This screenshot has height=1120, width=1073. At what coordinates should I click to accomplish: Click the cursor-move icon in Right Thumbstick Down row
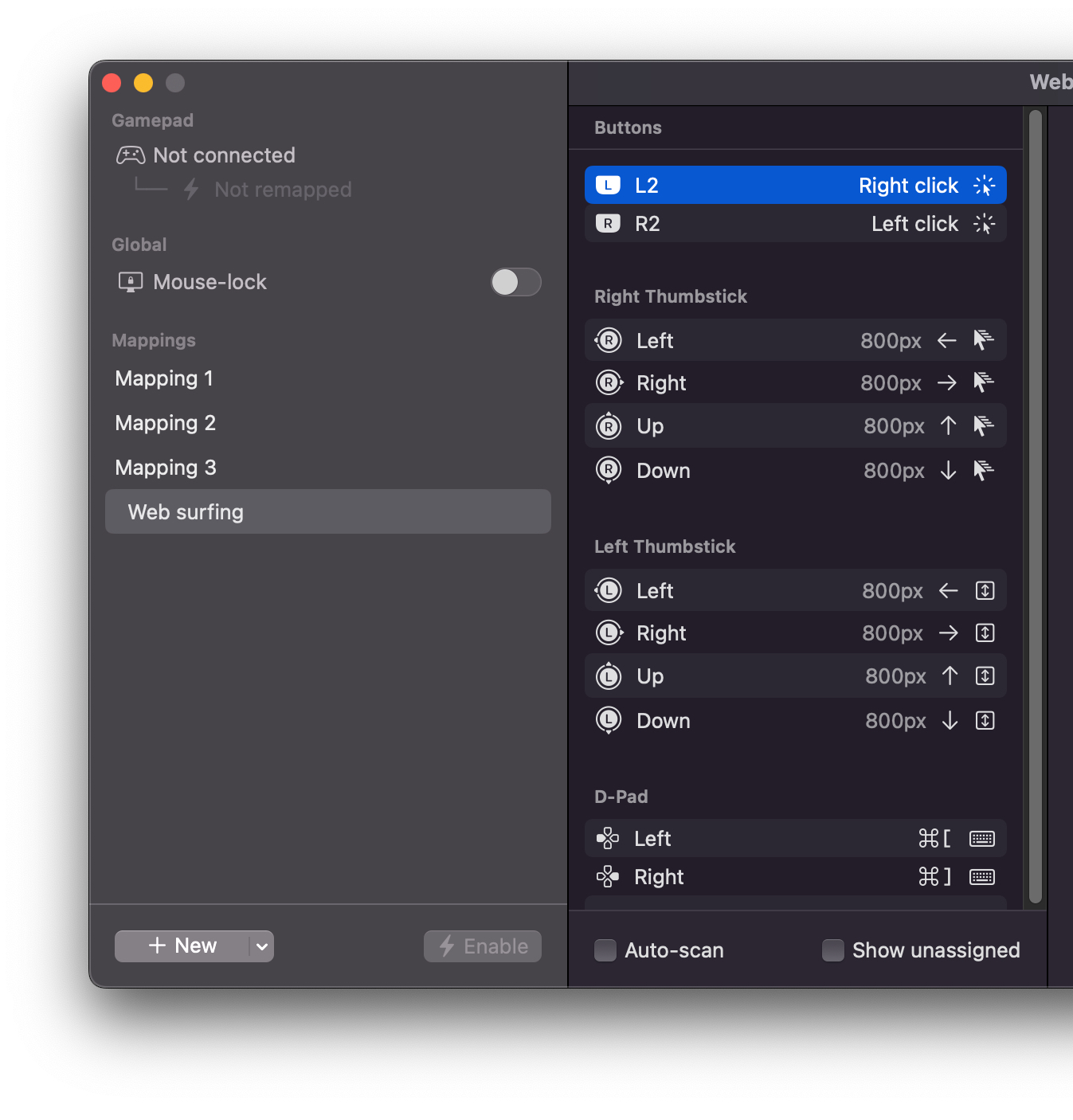984,471
